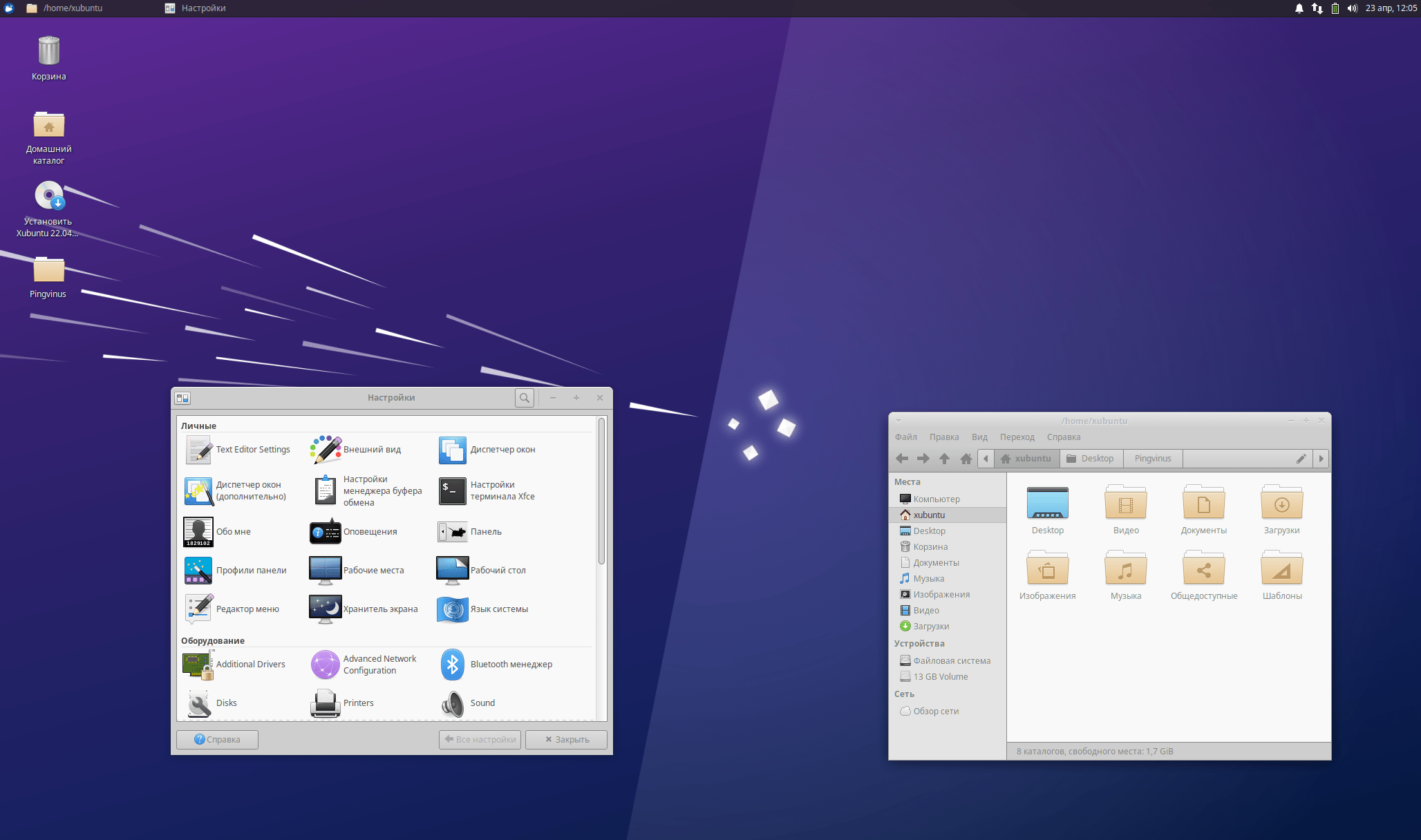This screenshot has width=1421, height=840.
Task: Open Оповещения notification settings
Action: click(354, 532)
